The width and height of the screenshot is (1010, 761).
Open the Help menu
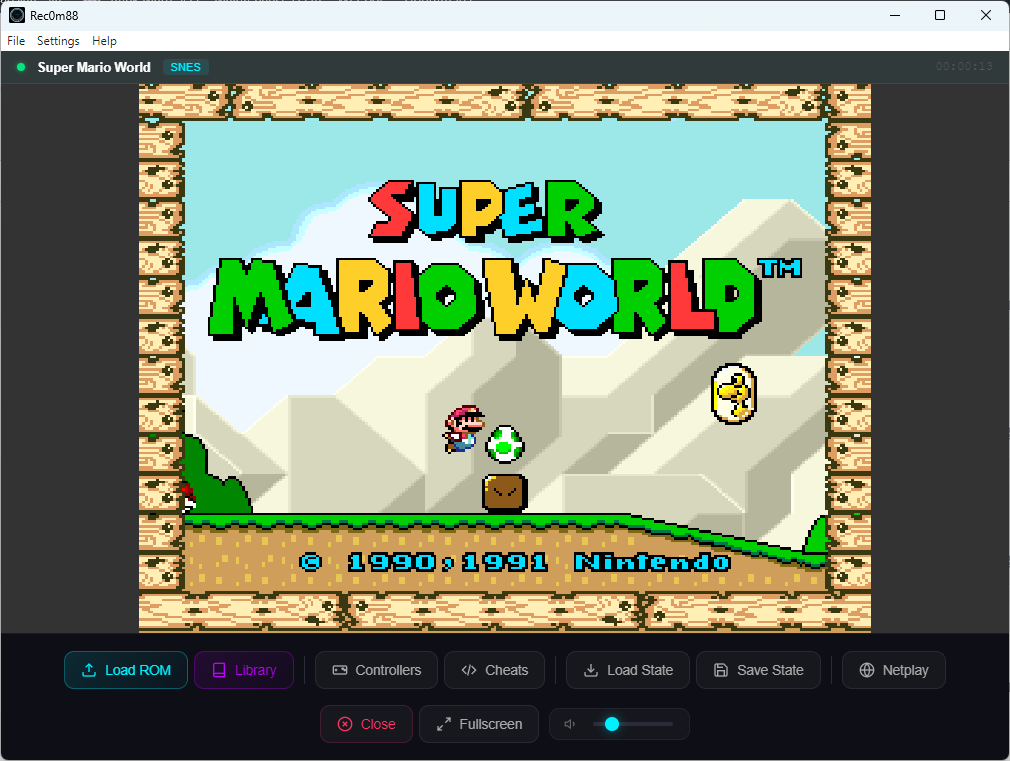tap(104, 41)
